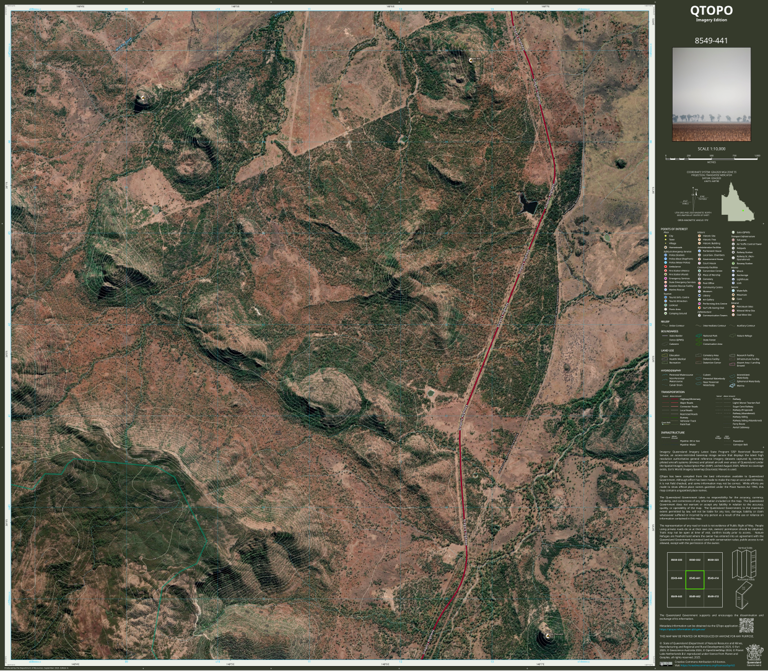Click the Communication Towers legend icon

click(699, 315)
